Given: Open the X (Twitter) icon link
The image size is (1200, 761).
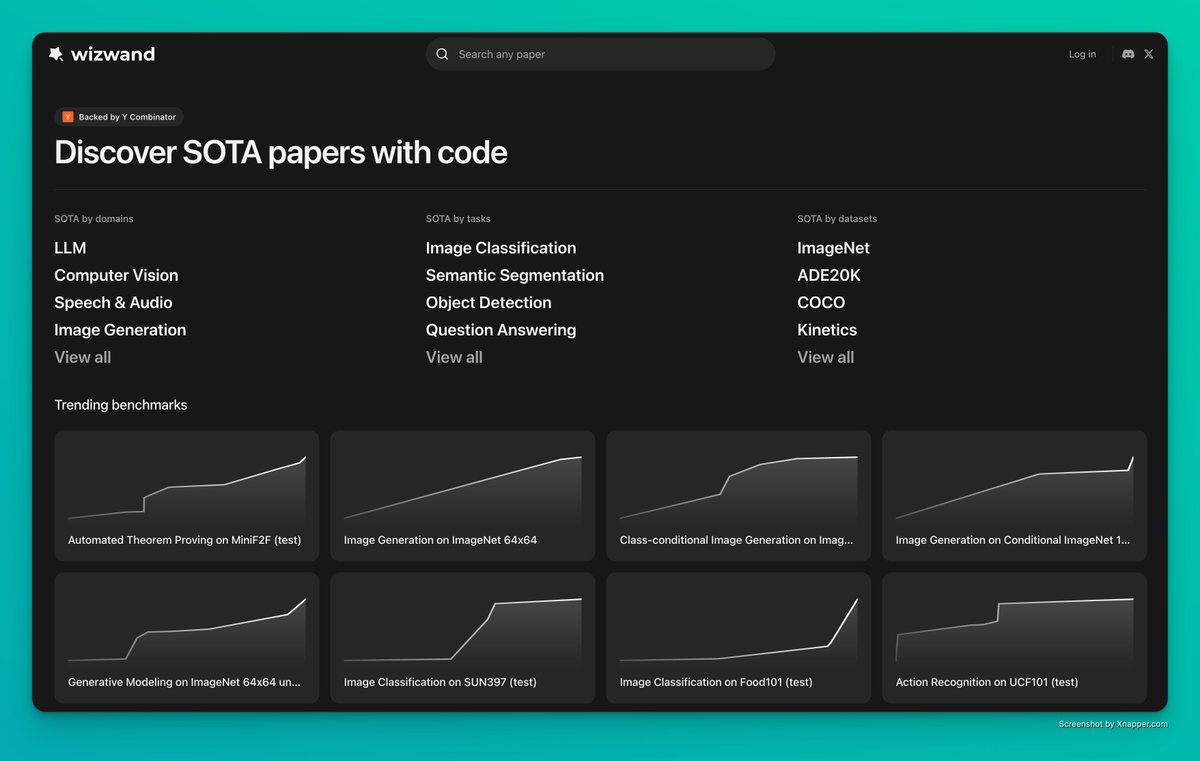Looking at the screenshot, I should [x=1149, y=54].
